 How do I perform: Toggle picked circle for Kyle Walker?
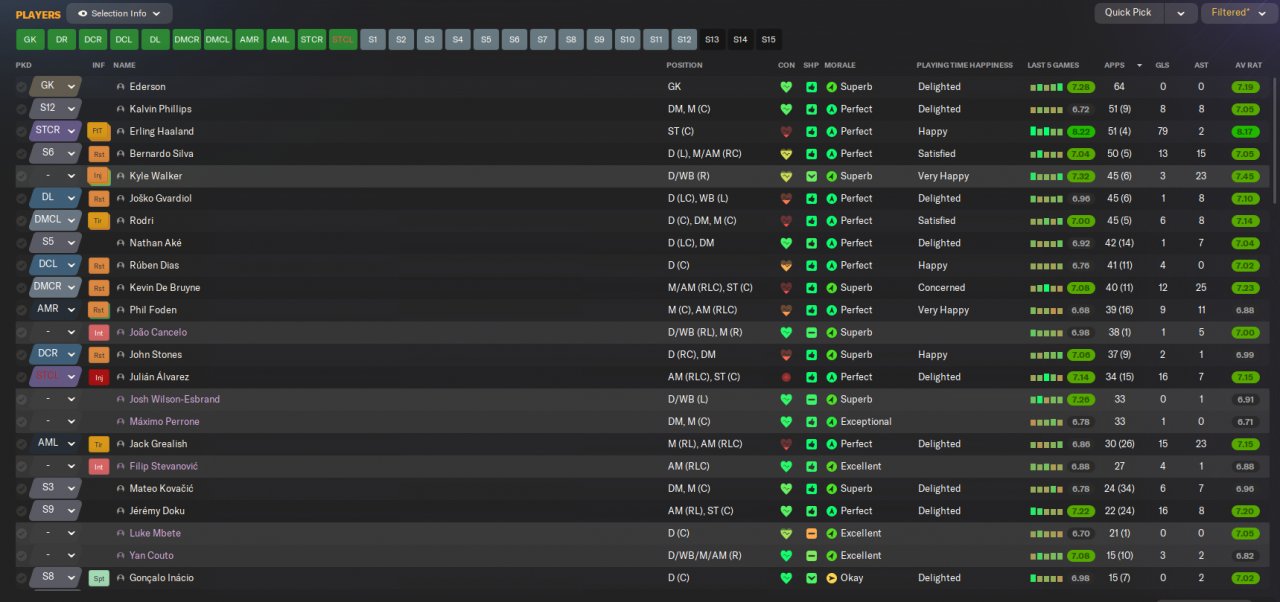click(22, 176)
